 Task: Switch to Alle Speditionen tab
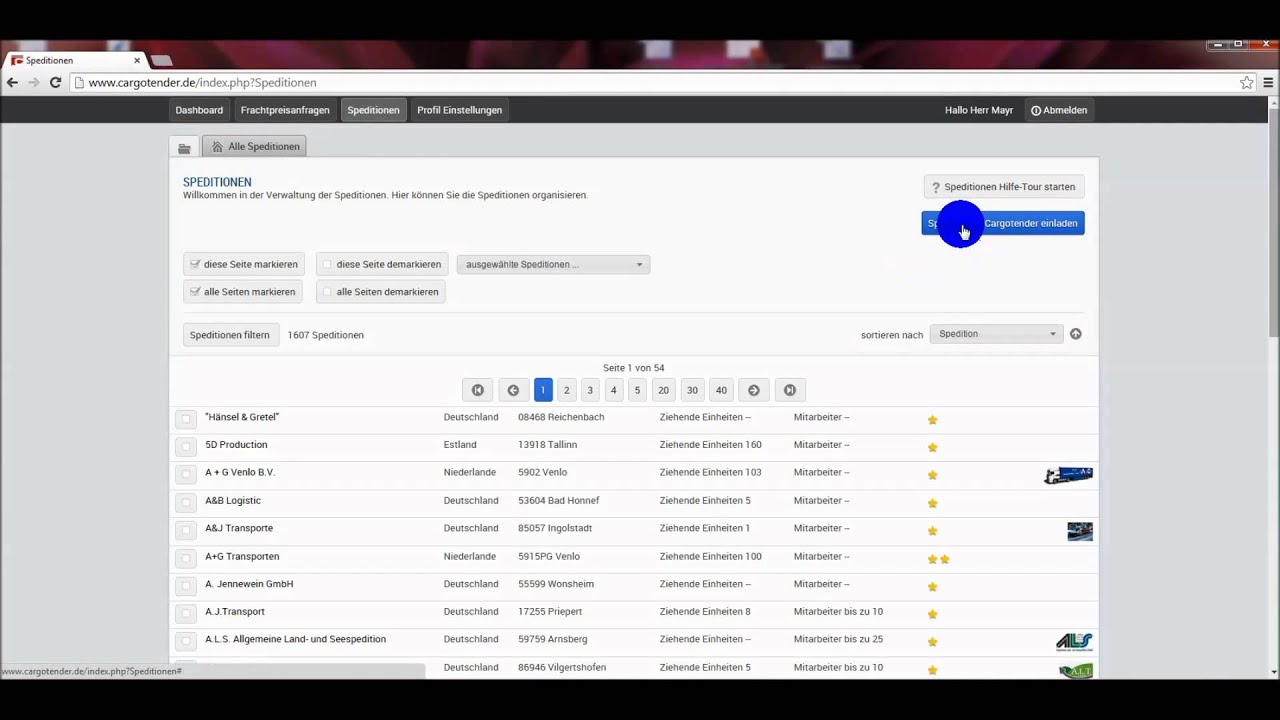pyautogui.click(x=254, y=147)
